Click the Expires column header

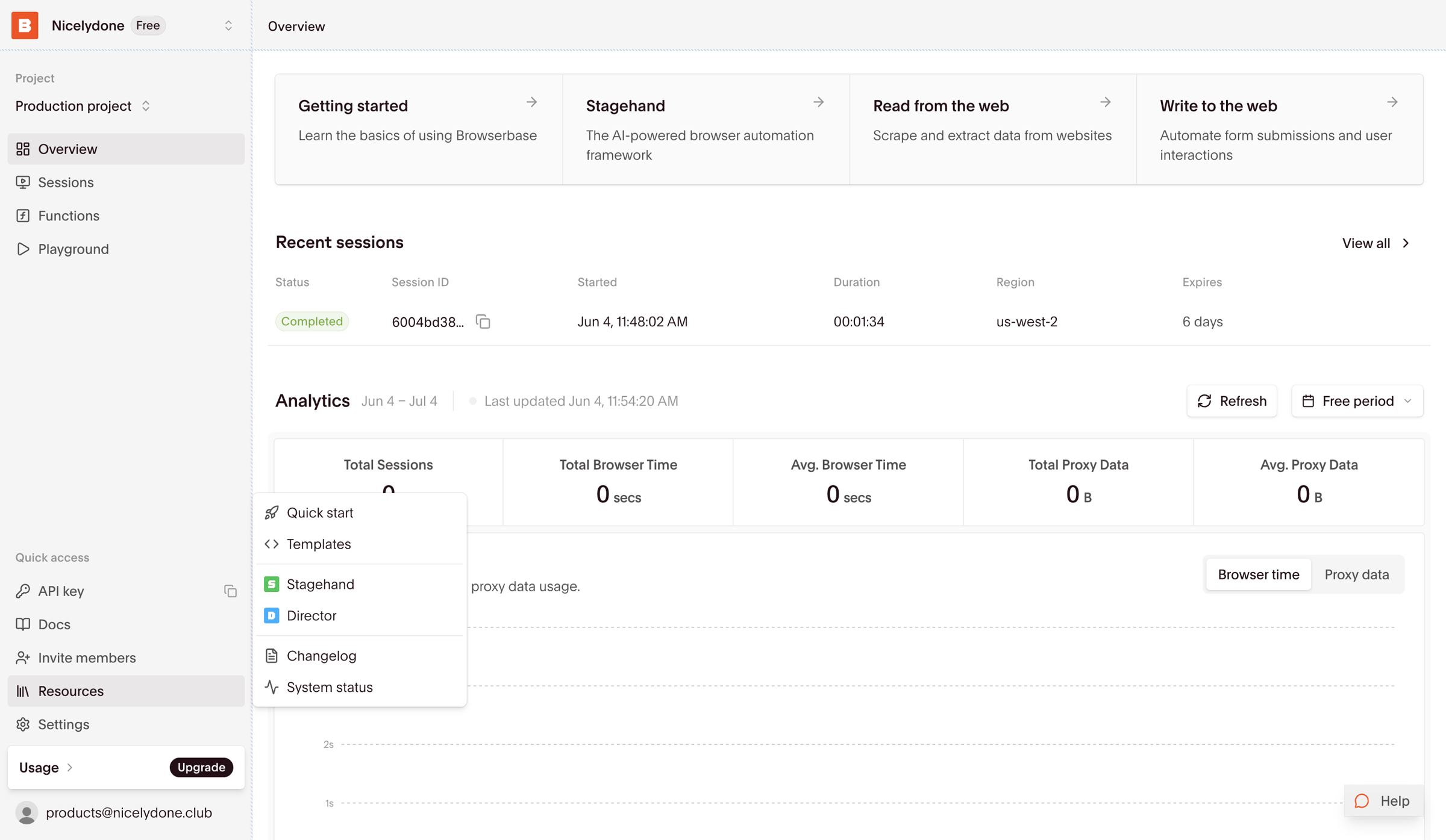pyautogui.click(x=1202, y=282)
